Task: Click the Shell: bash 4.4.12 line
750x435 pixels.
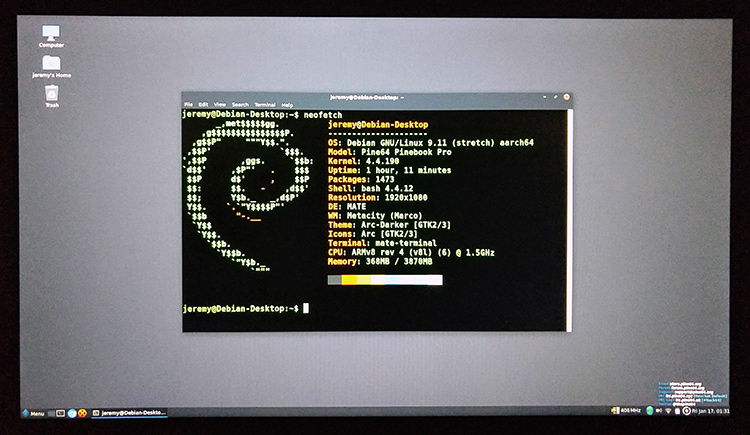Action: (371, 188)
